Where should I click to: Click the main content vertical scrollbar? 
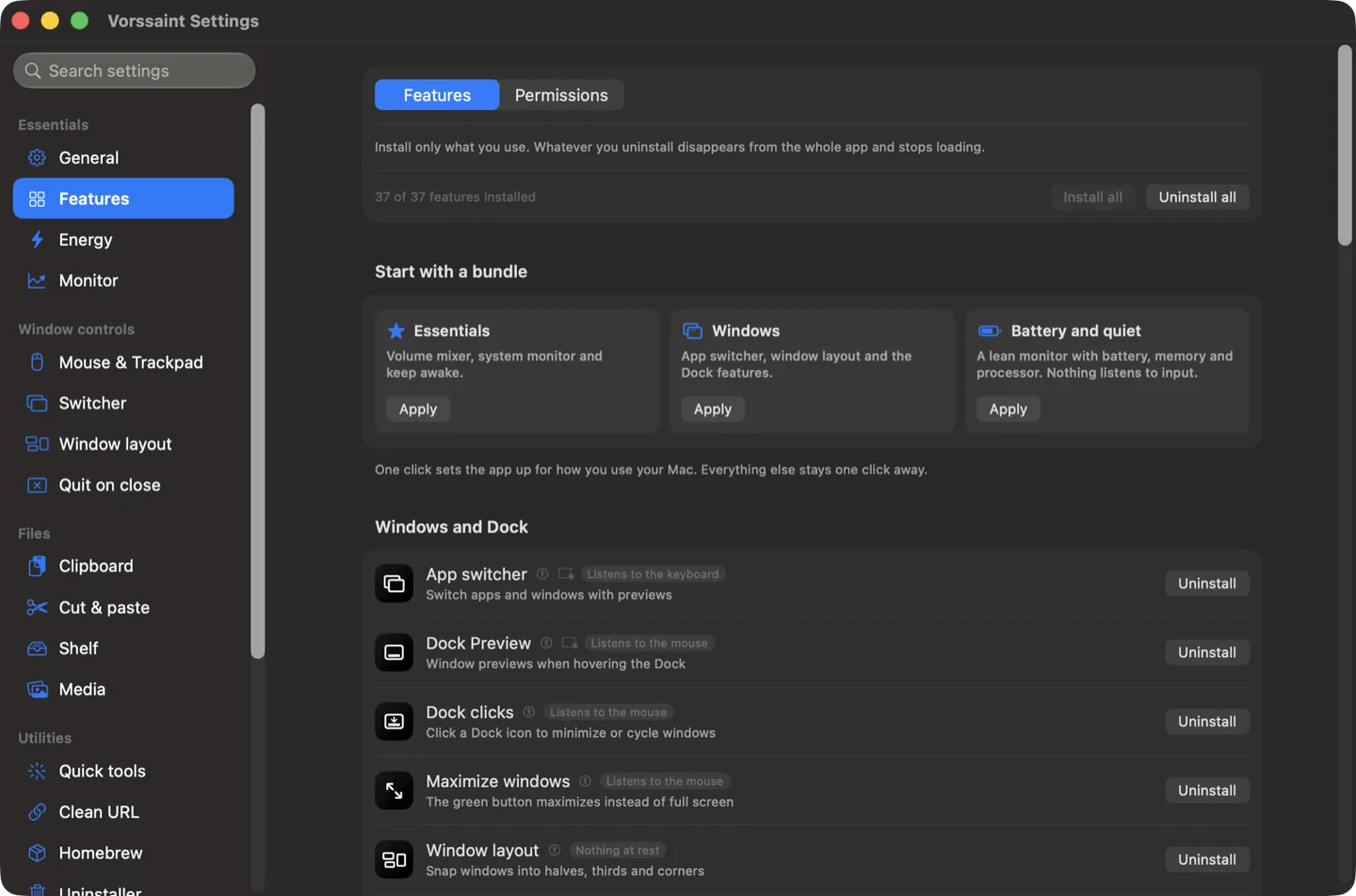pyautogui.click(x=1345, y=146)
